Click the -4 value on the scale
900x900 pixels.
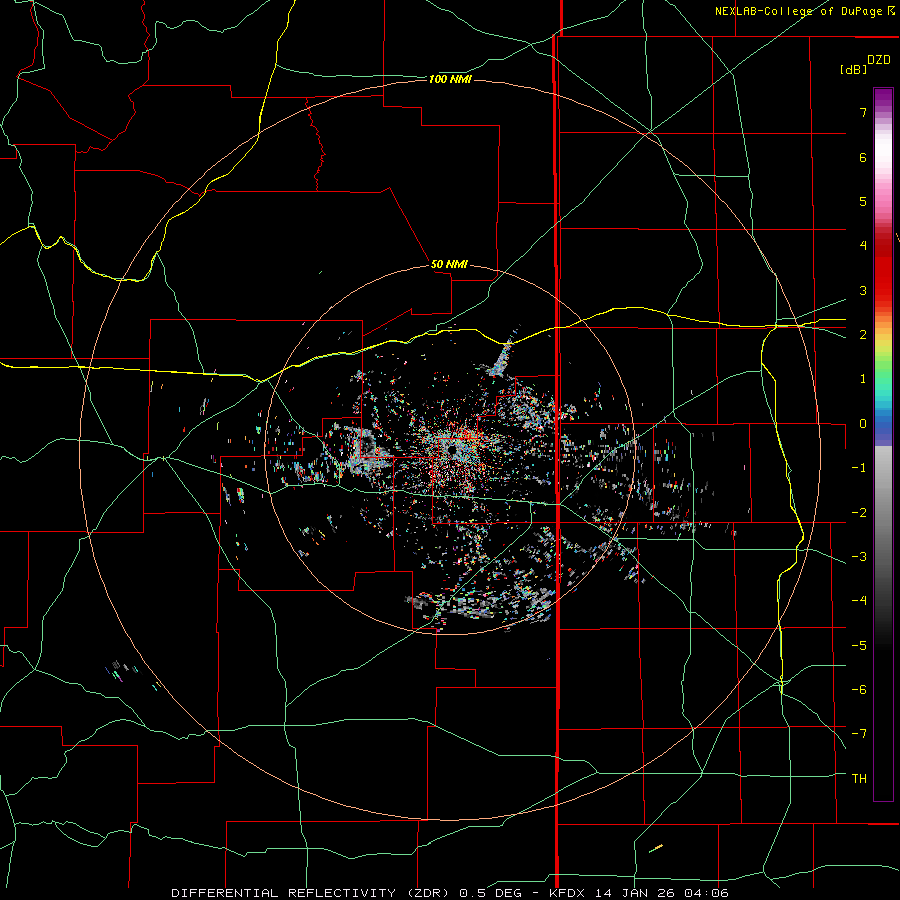point(859,601)
